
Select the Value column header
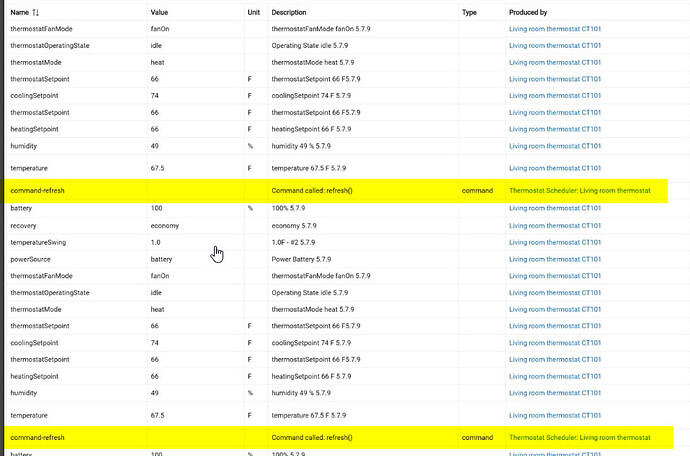tap(159, 12)
